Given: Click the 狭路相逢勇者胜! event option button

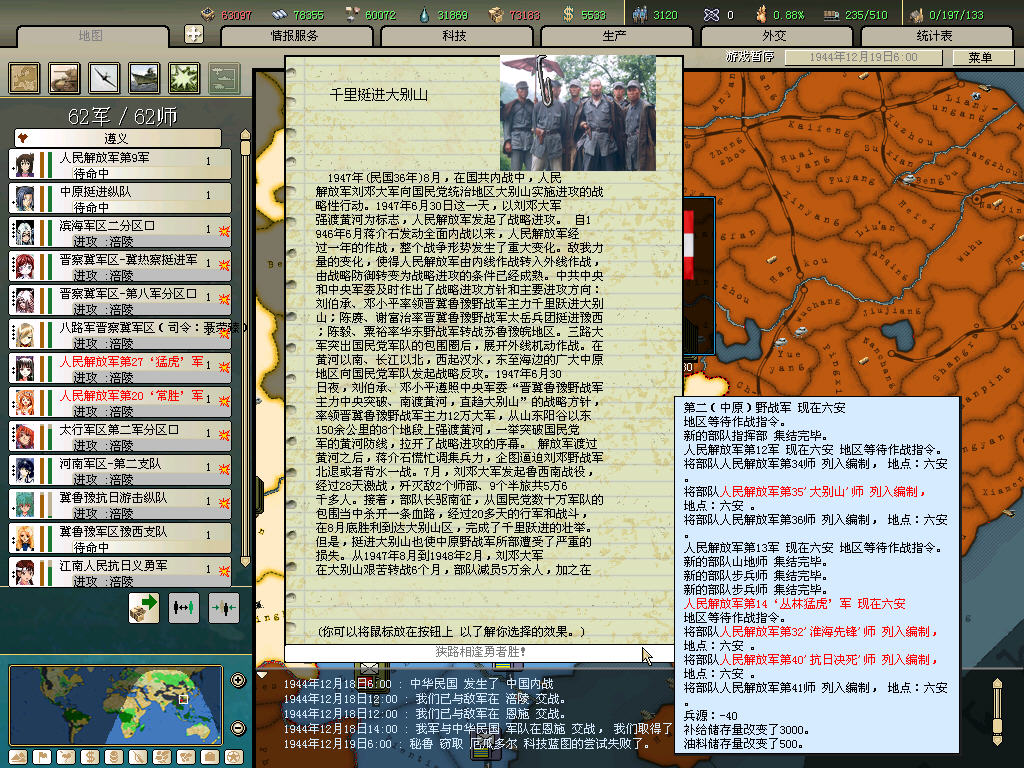Looking at the screenshot, I should click(480, 652).
